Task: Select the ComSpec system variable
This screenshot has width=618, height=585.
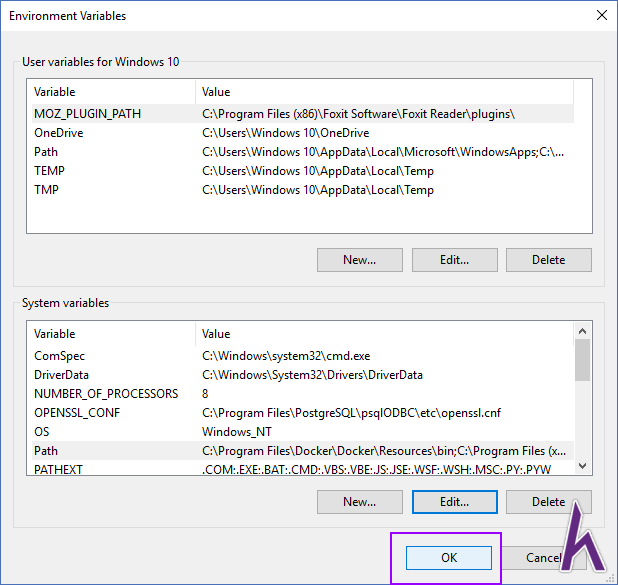Action: [303, 356]
